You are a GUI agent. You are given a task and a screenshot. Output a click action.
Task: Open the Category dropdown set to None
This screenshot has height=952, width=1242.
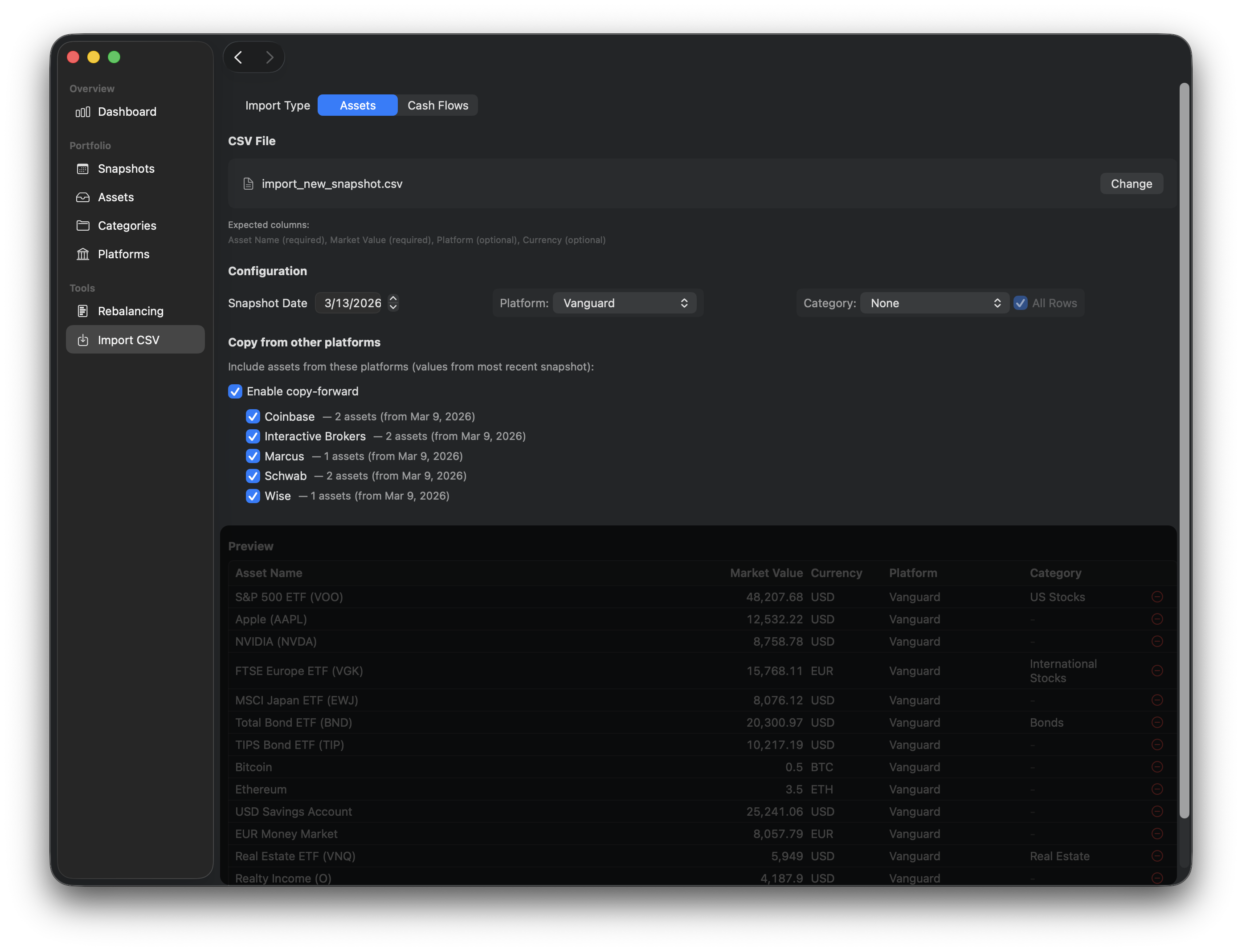[934, 303]
